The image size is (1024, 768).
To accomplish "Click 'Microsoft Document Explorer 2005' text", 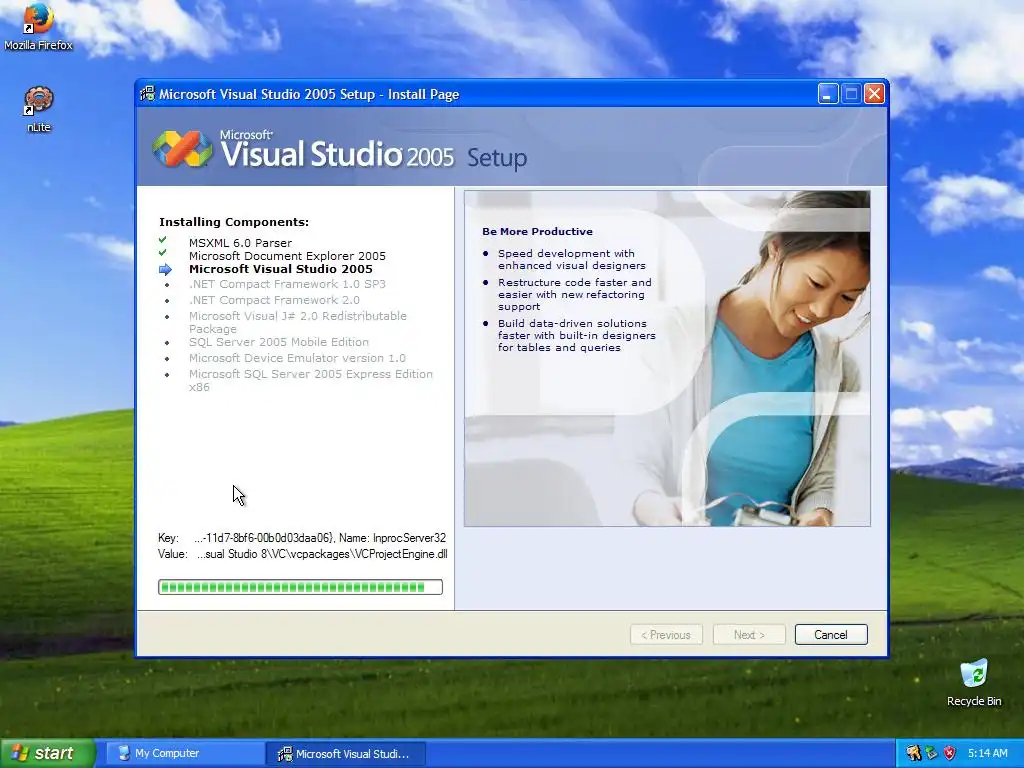I will [287, 256].
